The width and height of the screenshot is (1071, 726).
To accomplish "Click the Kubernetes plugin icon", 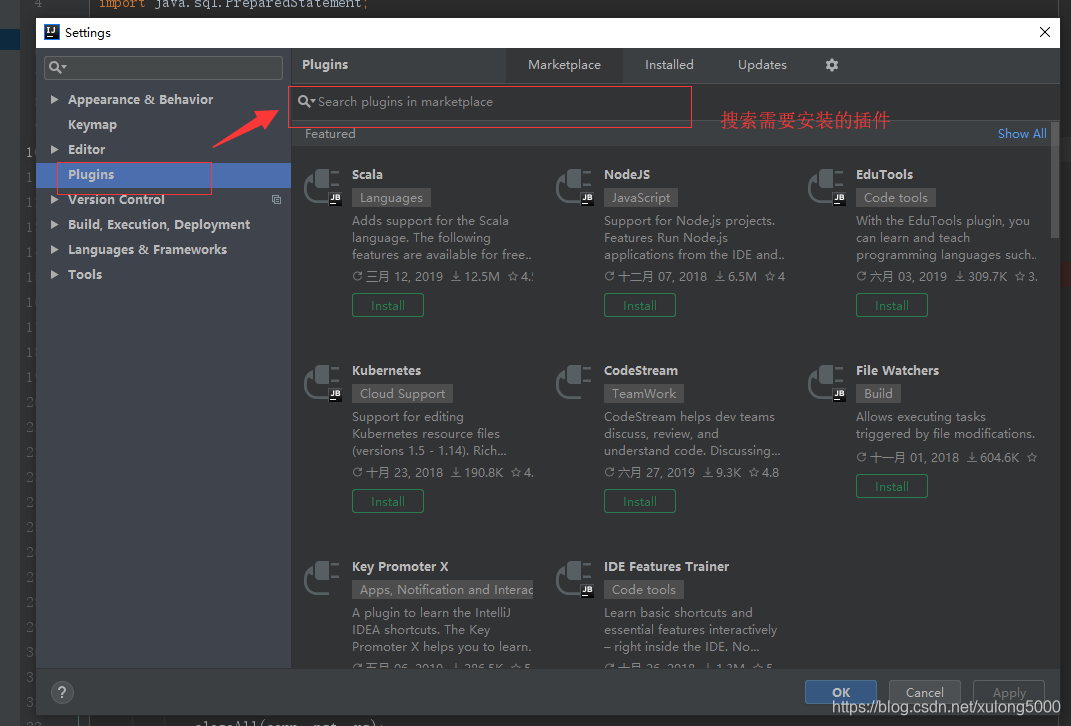I will (322, 382).
